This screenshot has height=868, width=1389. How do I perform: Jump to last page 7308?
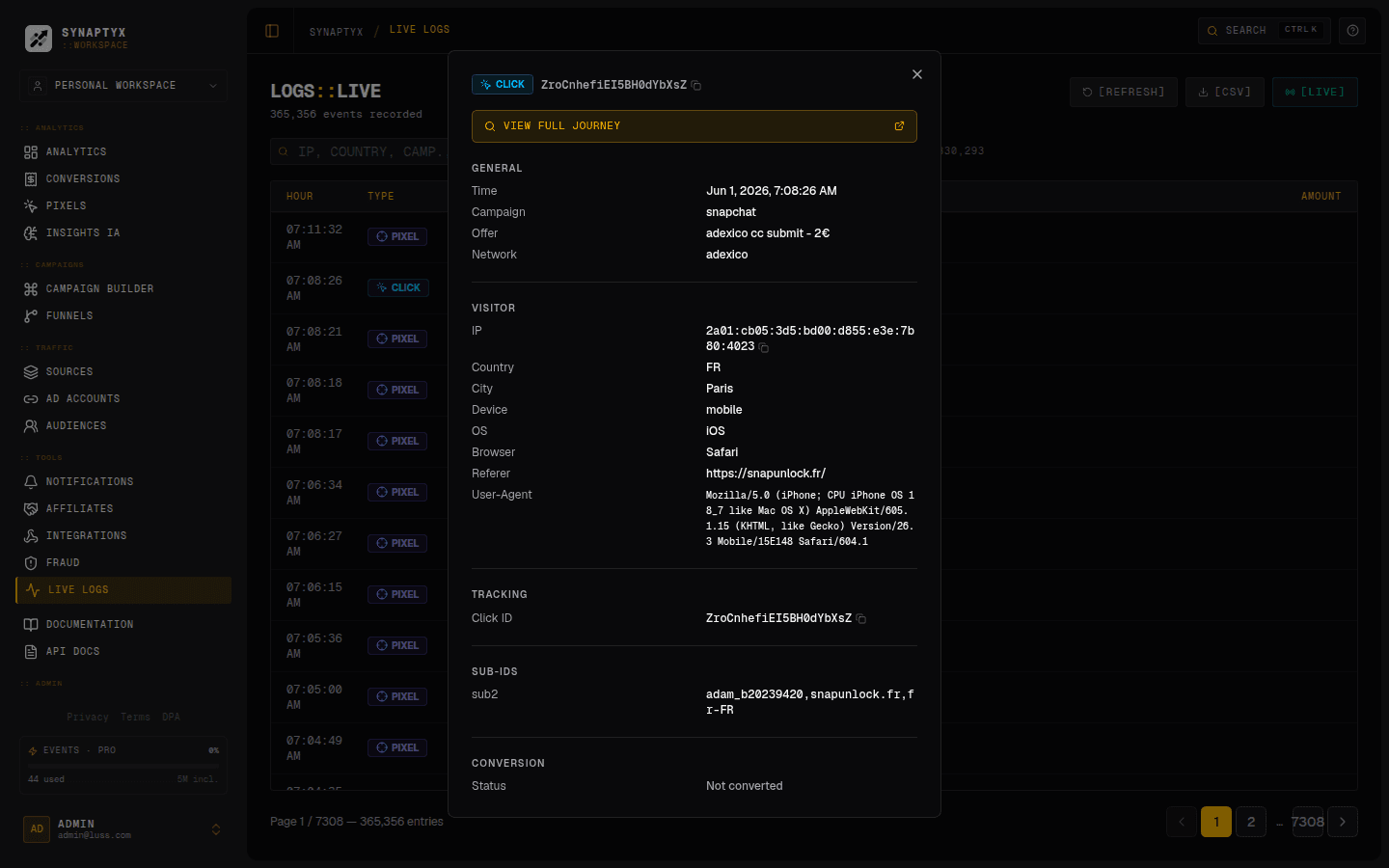click(x=1308, y=822)
